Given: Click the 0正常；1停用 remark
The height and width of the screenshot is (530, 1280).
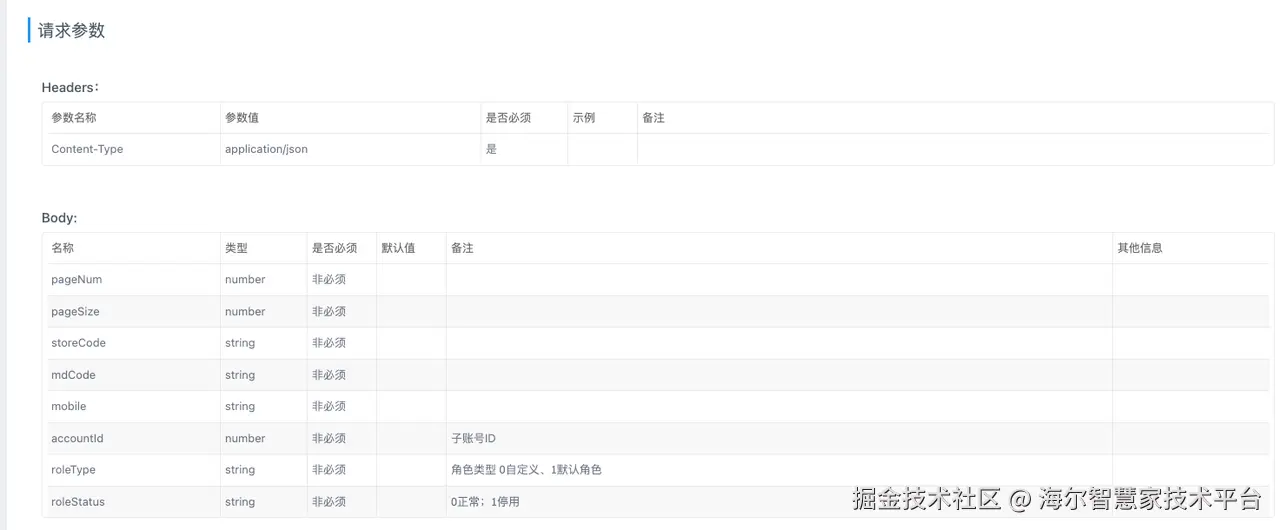Looking at the screenshot, I should coord(485,501).
